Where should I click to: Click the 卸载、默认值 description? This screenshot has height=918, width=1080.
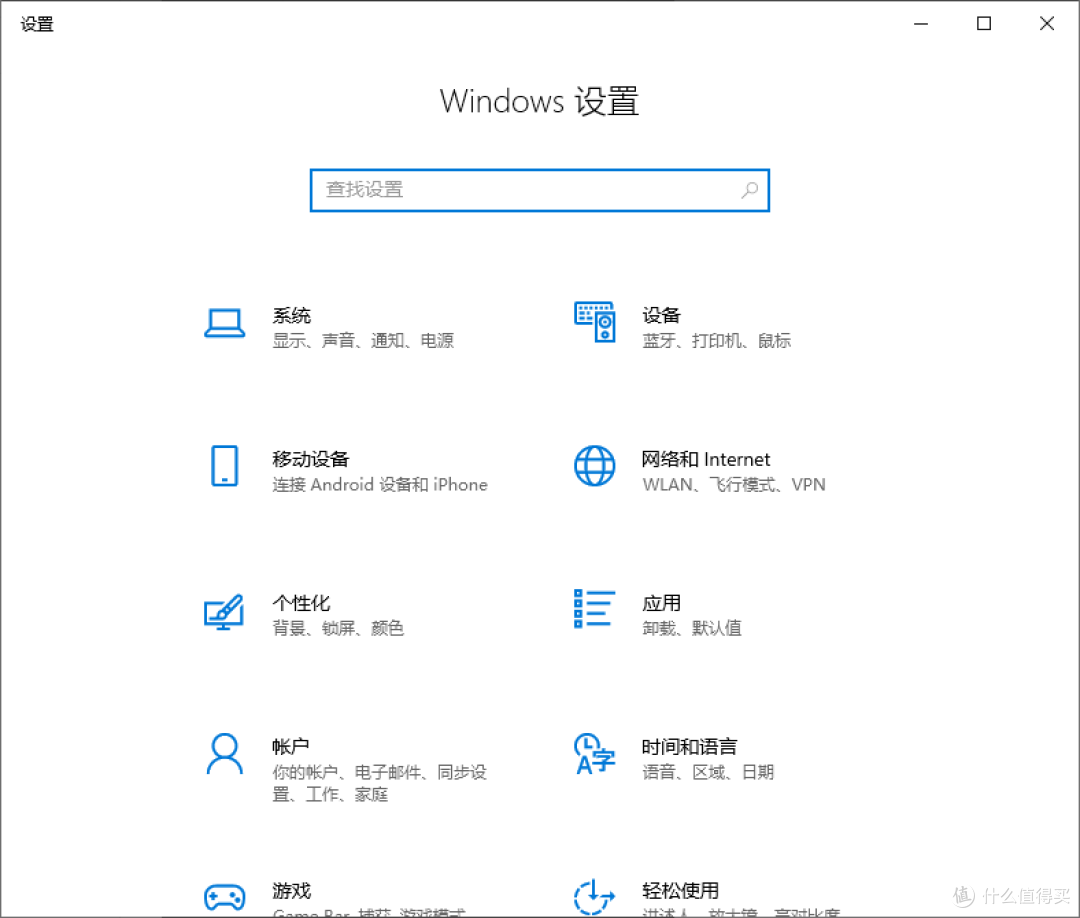pos(692,628)
